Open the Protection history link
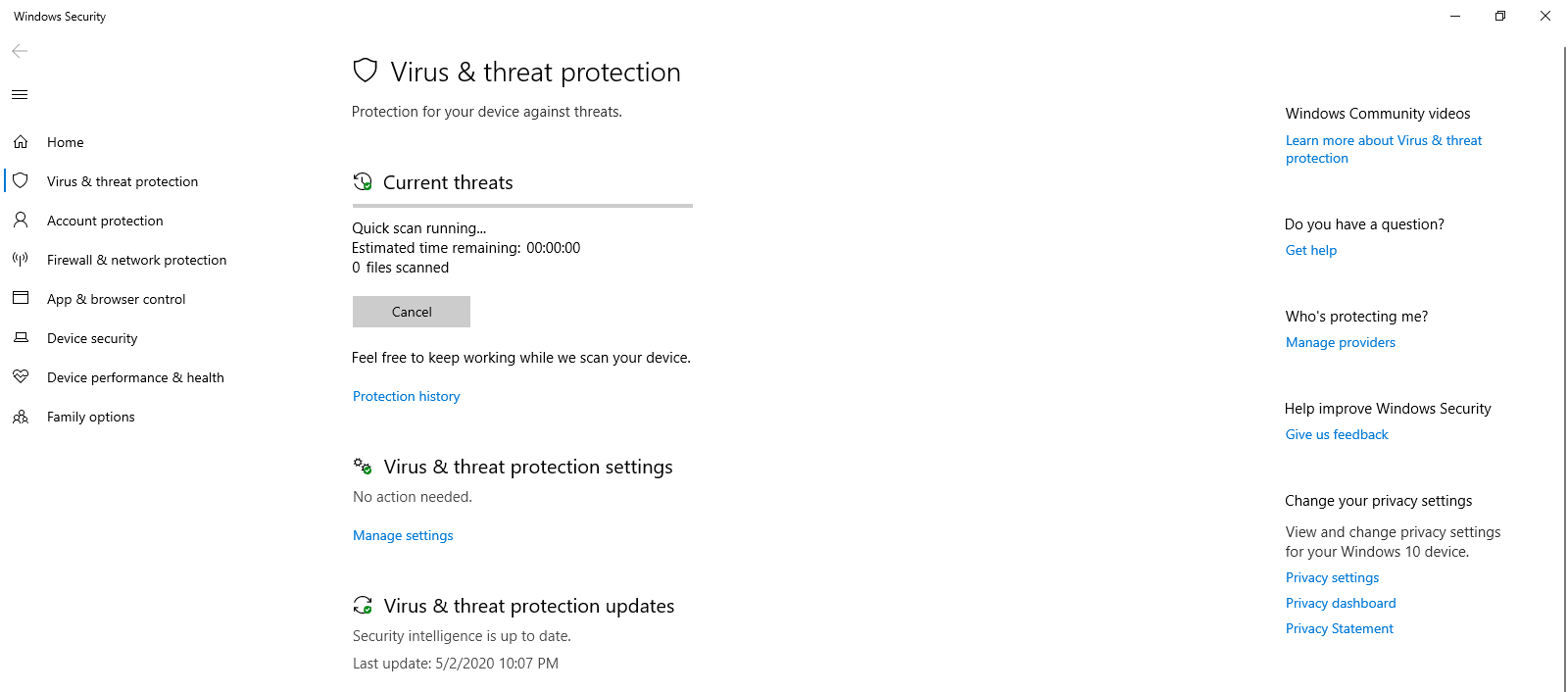Image resolution: width=1568 pixels, height=692 pixels. click(406, 396)
